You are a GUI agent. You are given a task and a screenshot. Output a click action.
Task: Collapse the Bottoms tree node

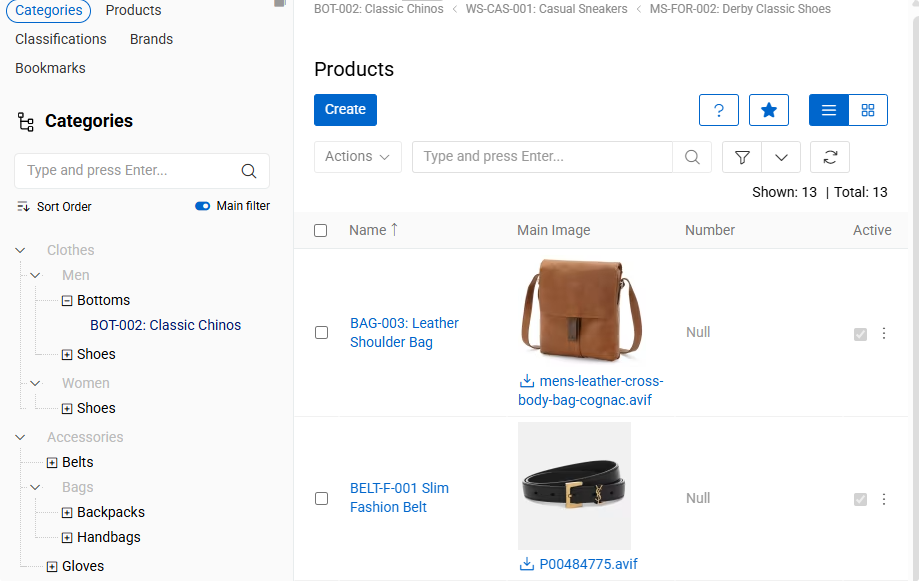67,300
